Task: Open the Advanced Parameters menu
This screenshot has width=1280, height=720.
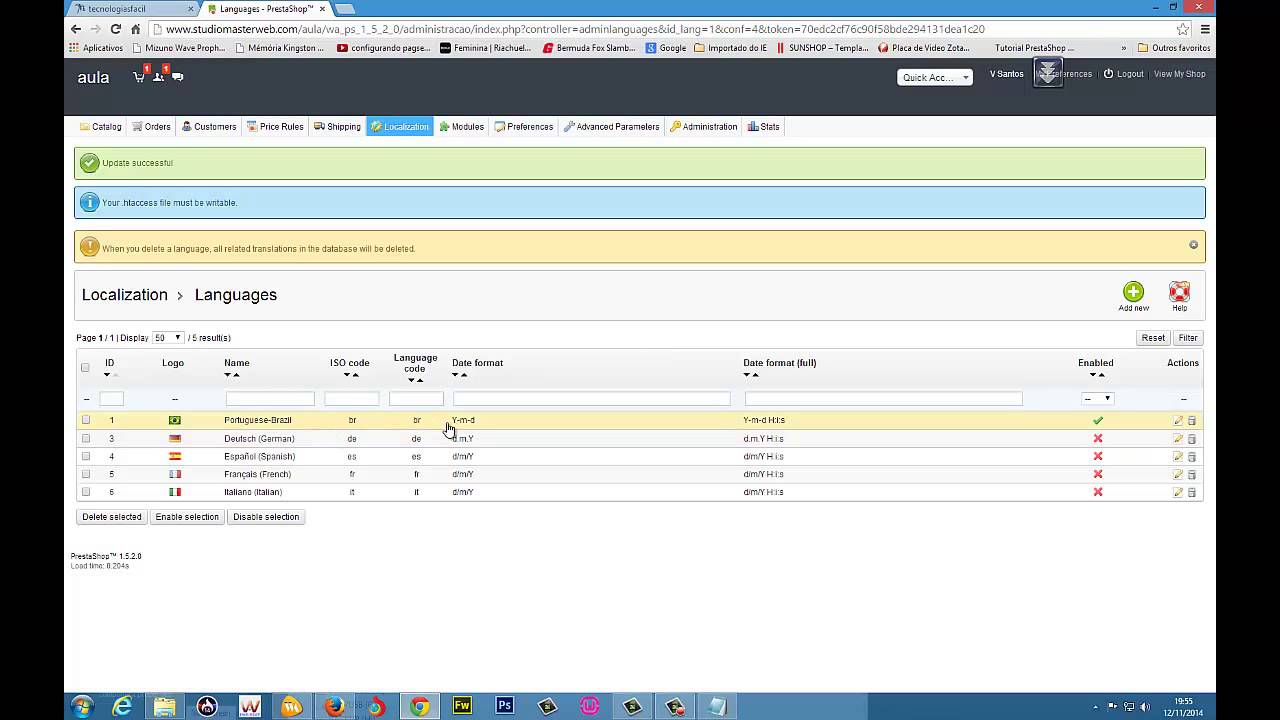Action: click(611, 127)
